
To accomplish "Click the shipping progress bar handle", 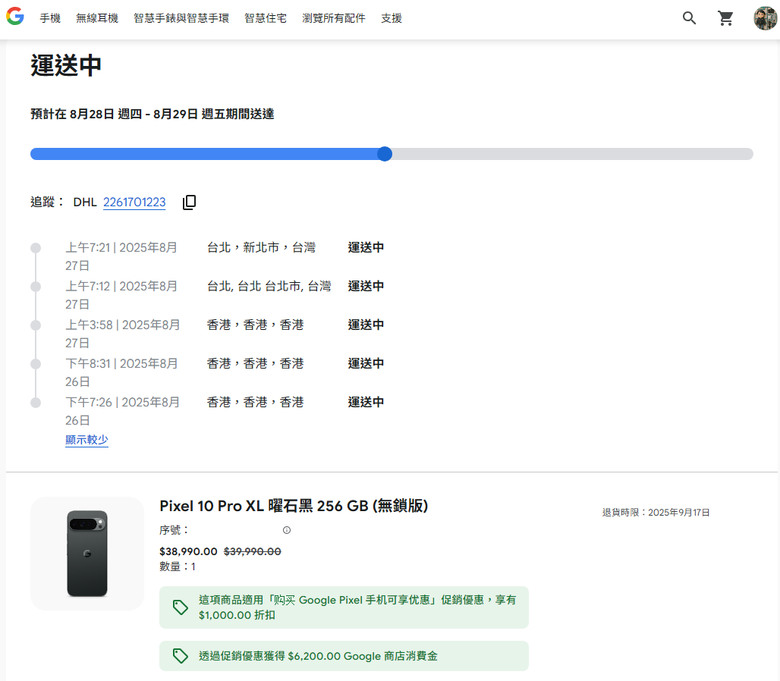I will [385, 154].
